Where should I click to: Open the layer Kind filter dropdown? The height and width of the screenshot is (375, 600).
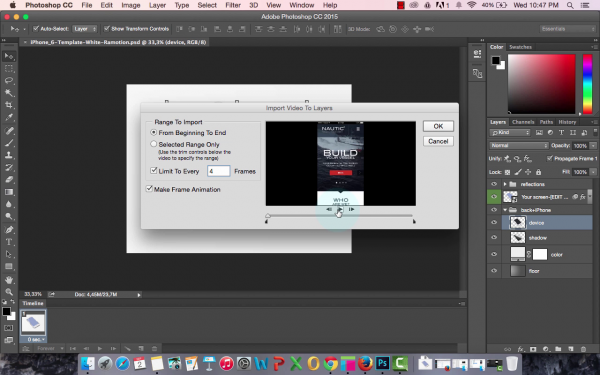click(510, 132)
